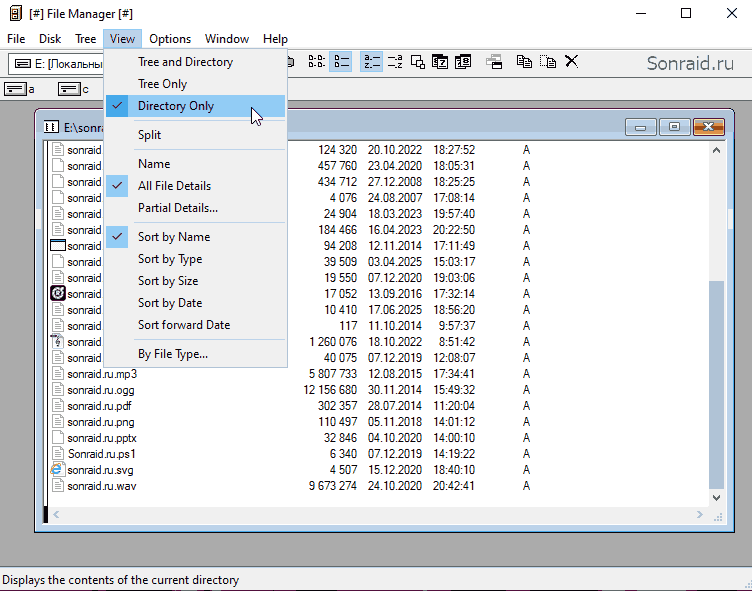The height and width of the screenshot is (591, 752).
Task: Click the file icon next to sonraid.ru.pdf
Action: coord(58,406)
